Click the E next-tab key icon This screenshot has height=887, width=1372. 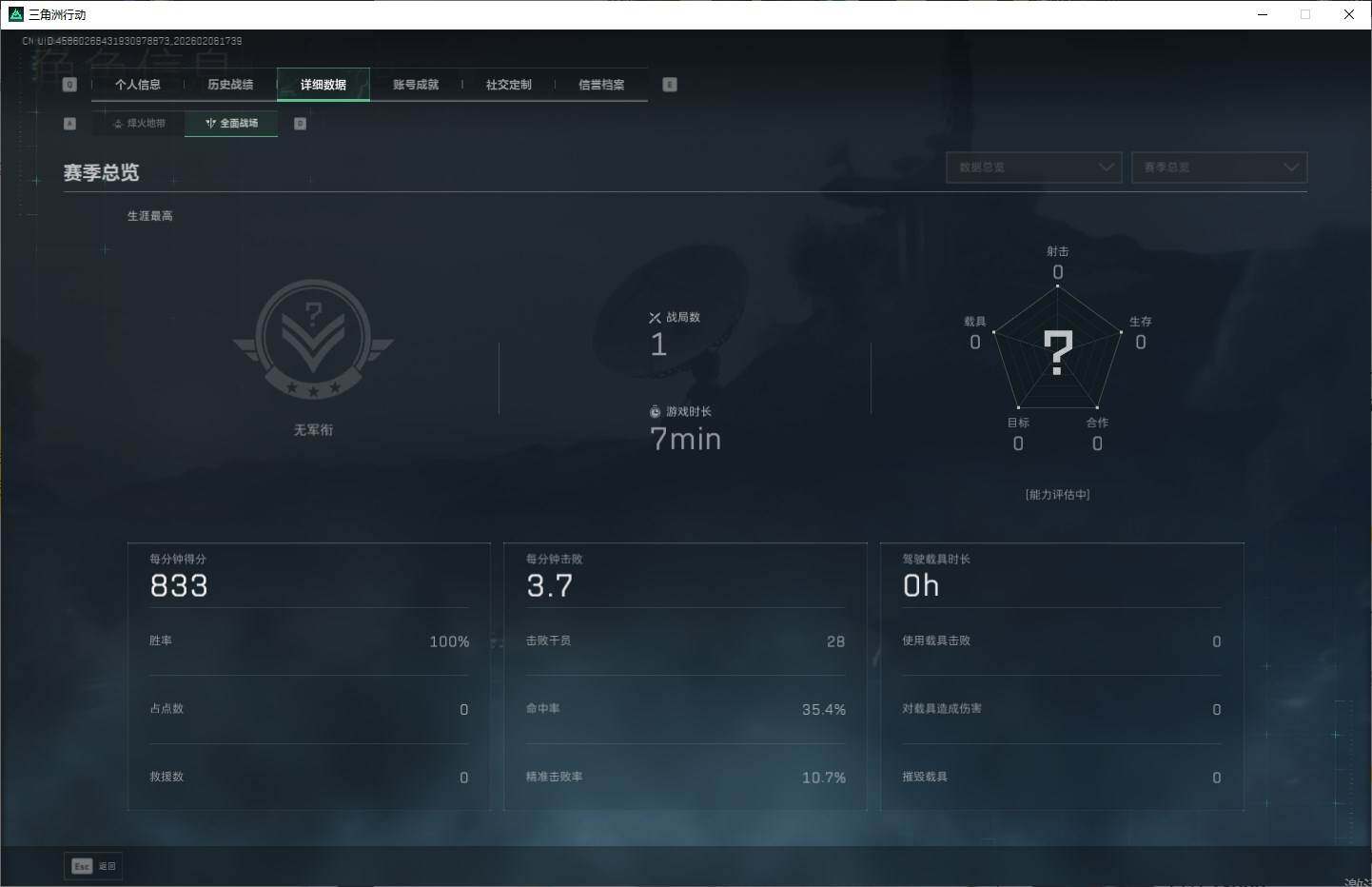[x=670, y=85]
